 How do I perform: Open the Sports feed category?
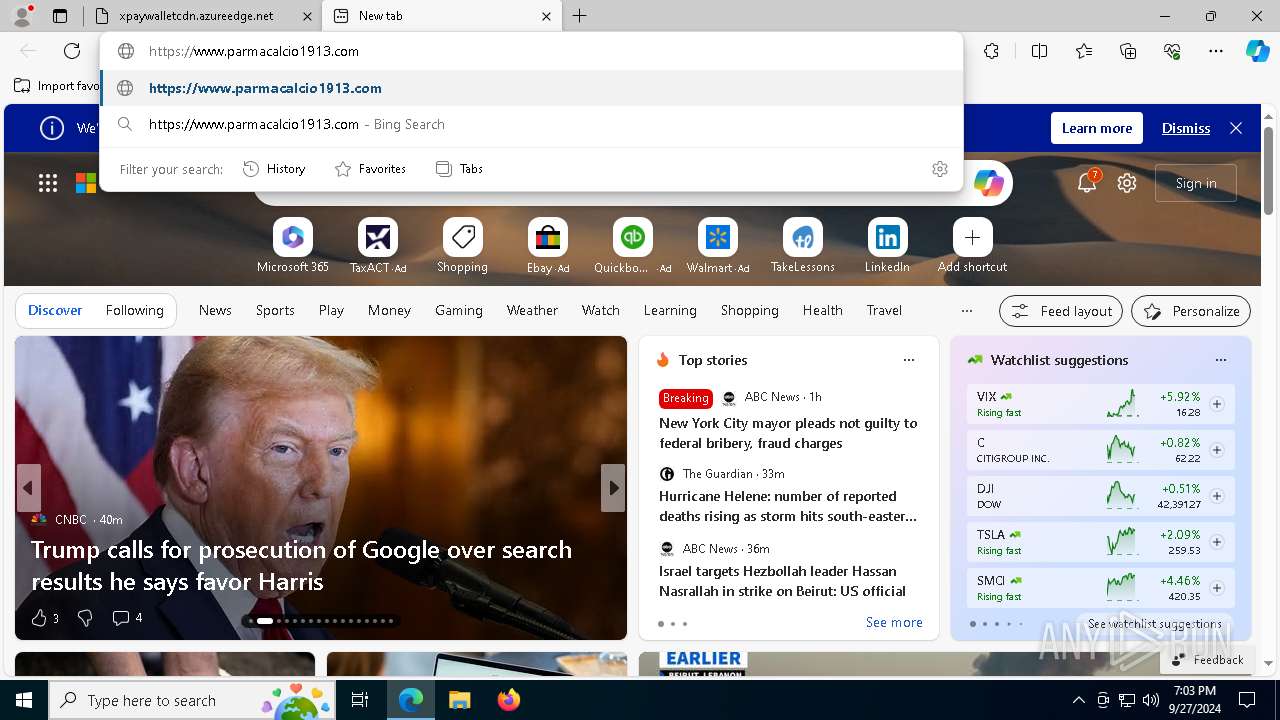(x=275, y=311)
